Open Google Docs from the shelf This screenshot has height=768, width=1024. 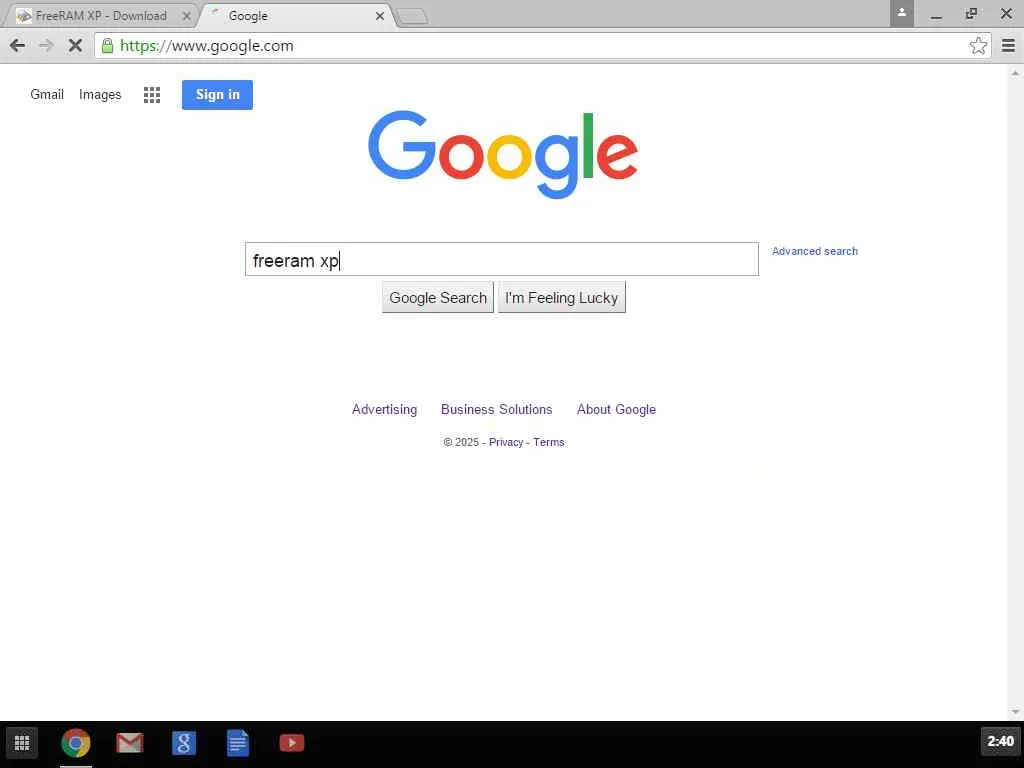238,743
